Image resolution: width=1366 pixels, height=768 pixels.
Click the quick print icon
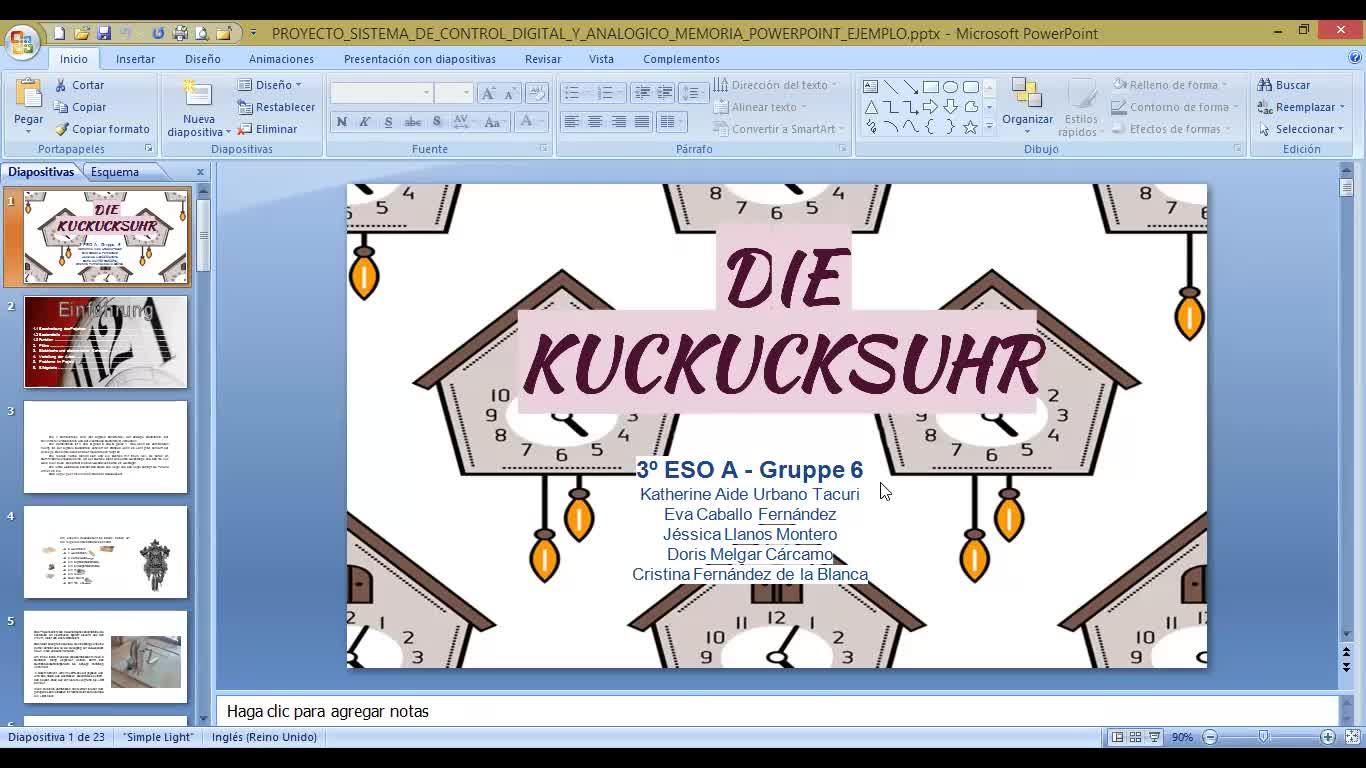tap(180, 33)
